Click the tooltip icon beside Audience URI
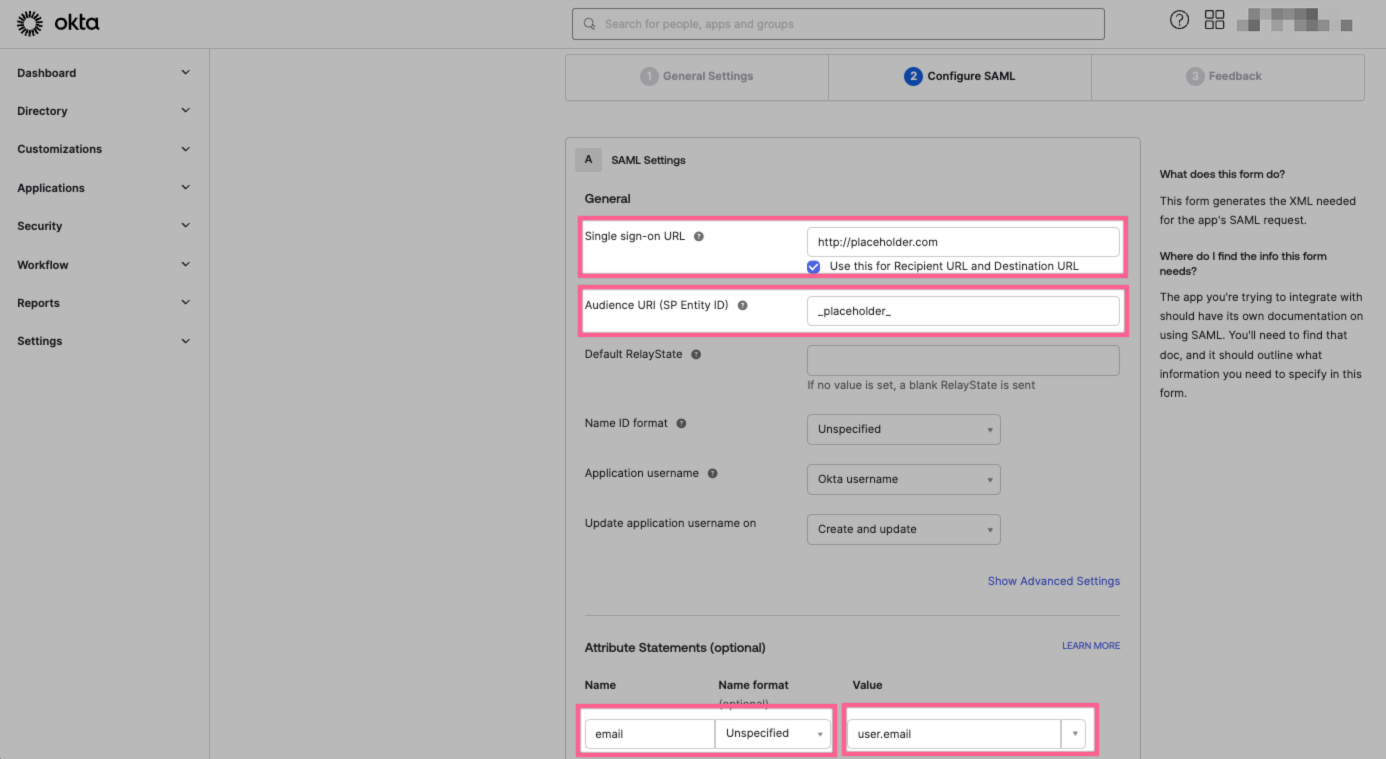The width and height of the screenshot is (1386, 759). click(742, 305)
